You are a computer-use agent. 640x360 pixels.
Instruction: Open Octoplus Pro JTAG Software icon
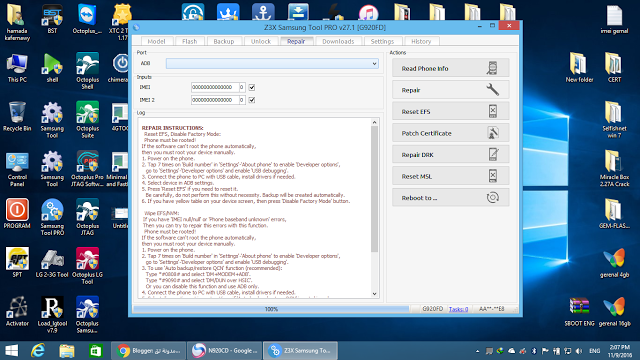click(87, 169)
